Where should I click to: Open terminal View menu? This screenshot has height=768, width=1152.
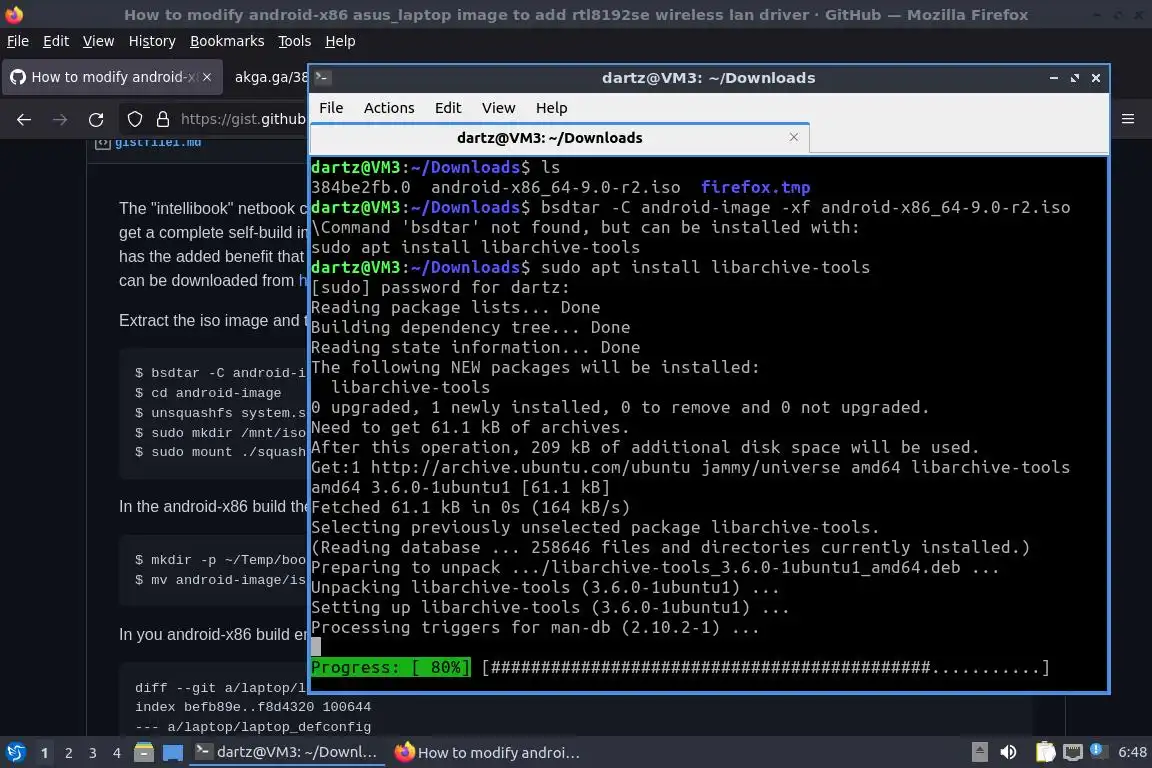tap(498, 107)
